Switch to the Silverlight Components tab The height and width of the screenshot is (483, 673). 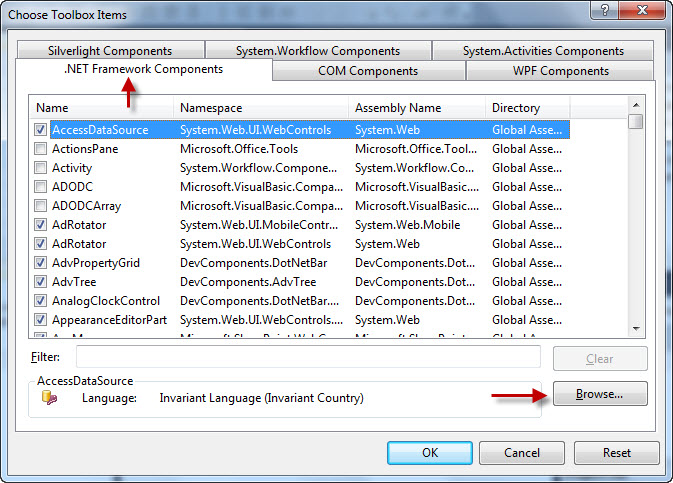(109, 51)
